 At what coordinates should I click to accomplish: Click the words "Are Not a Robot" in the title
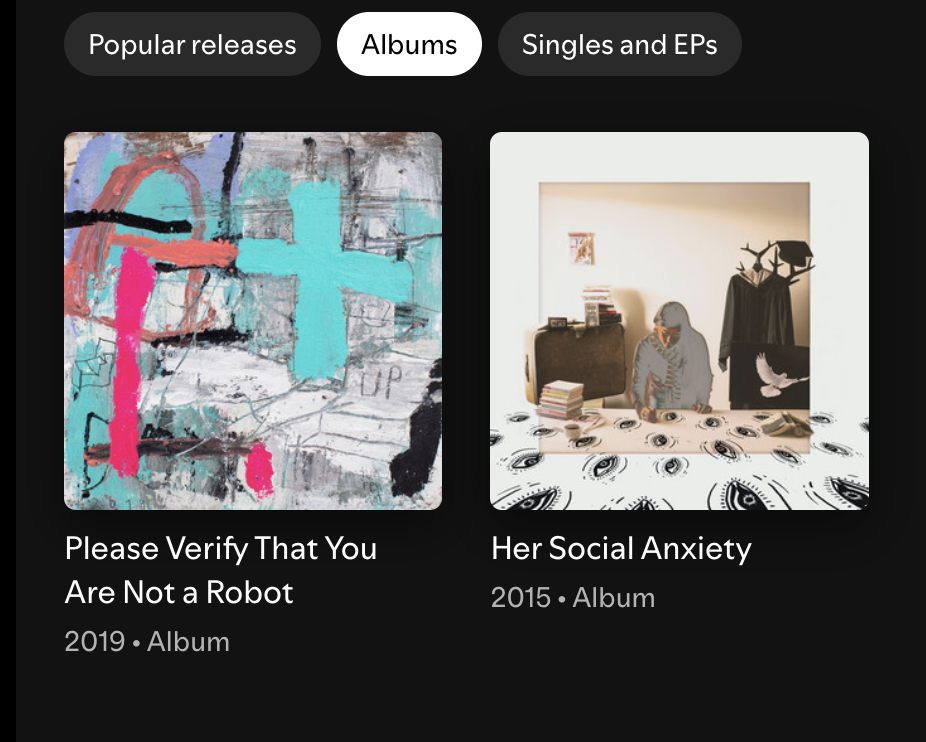pos(179,593)
